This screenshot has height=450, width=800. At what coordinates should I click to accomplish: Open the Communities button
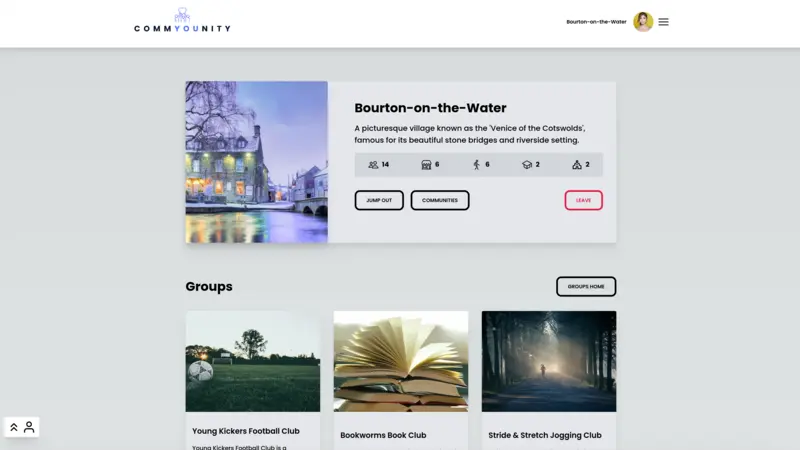[x=440, y=201]
